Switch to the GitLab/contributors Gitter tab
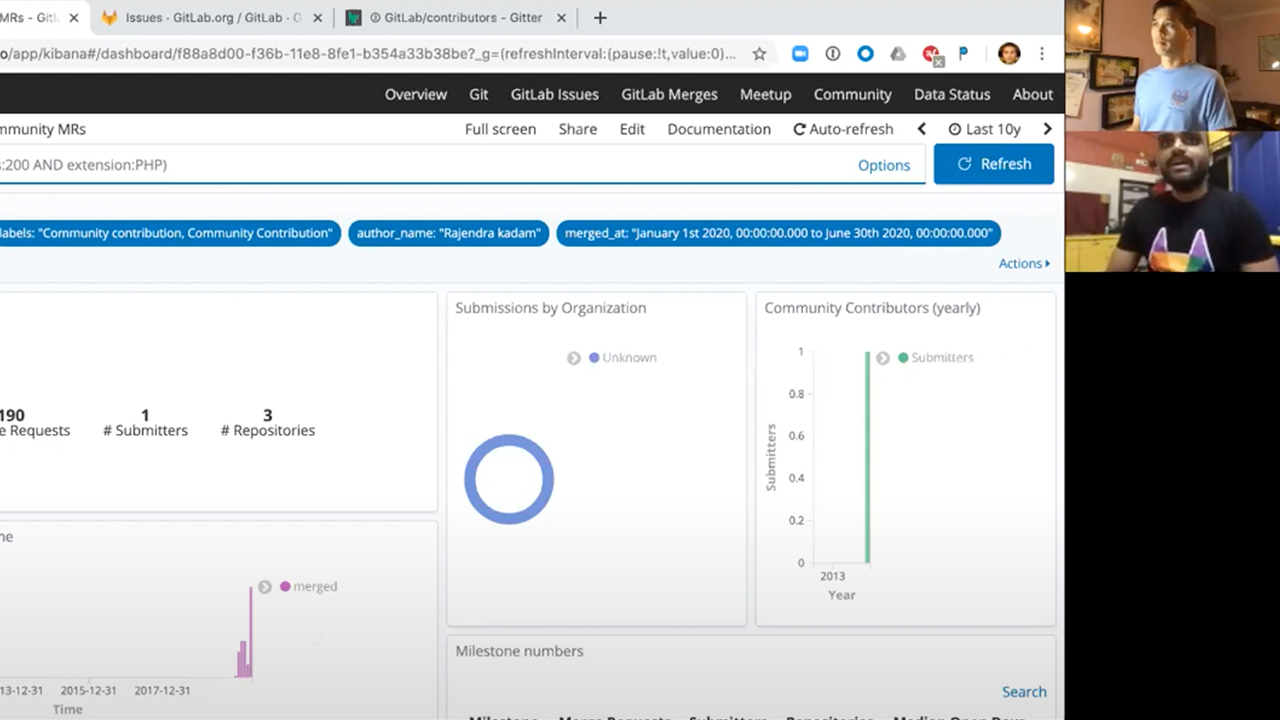Image resolution: width=1280 pixels, height=720 pixels. coord(456,18)
